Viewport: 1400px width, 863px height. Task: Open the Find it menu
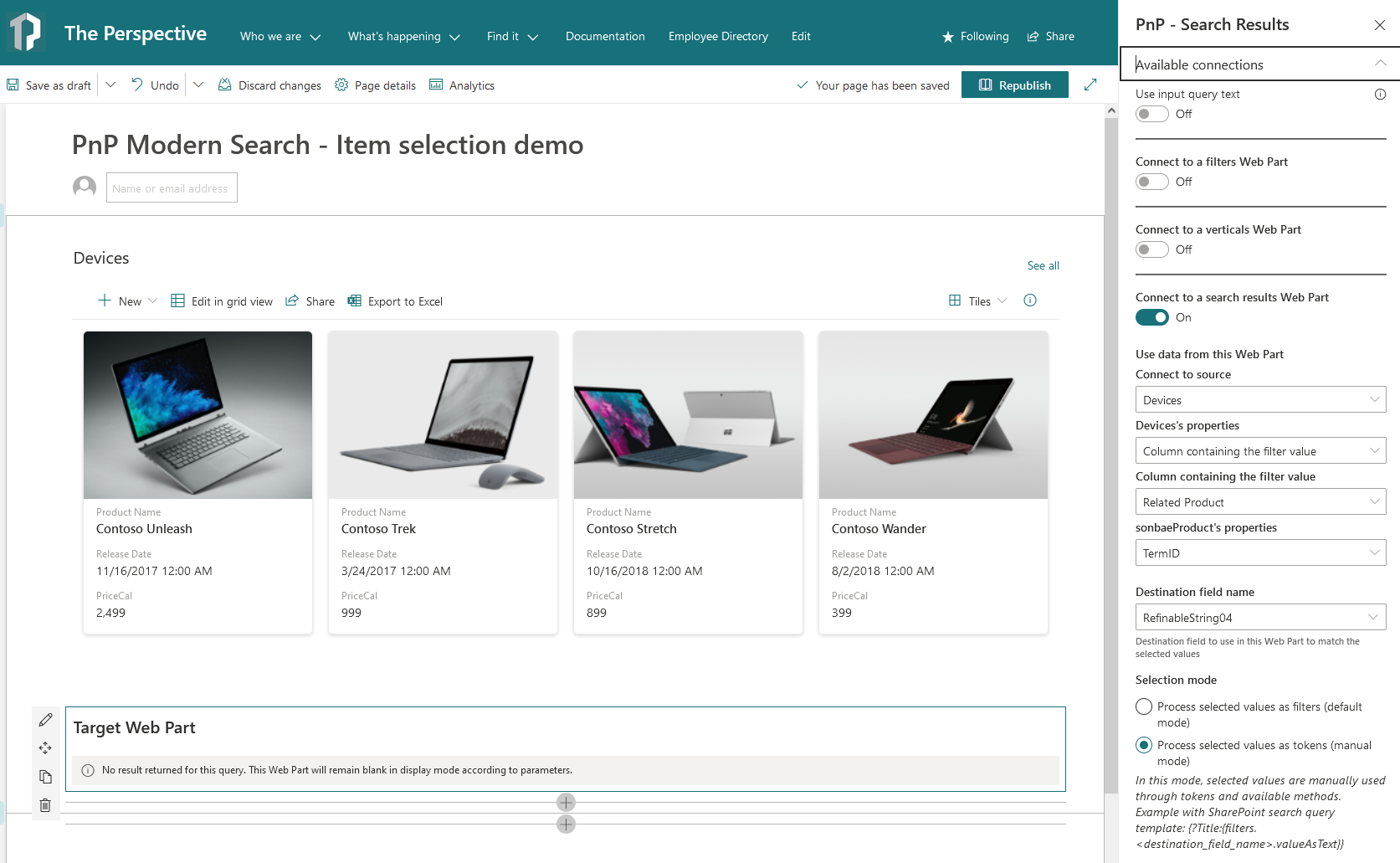click(513, 36)
